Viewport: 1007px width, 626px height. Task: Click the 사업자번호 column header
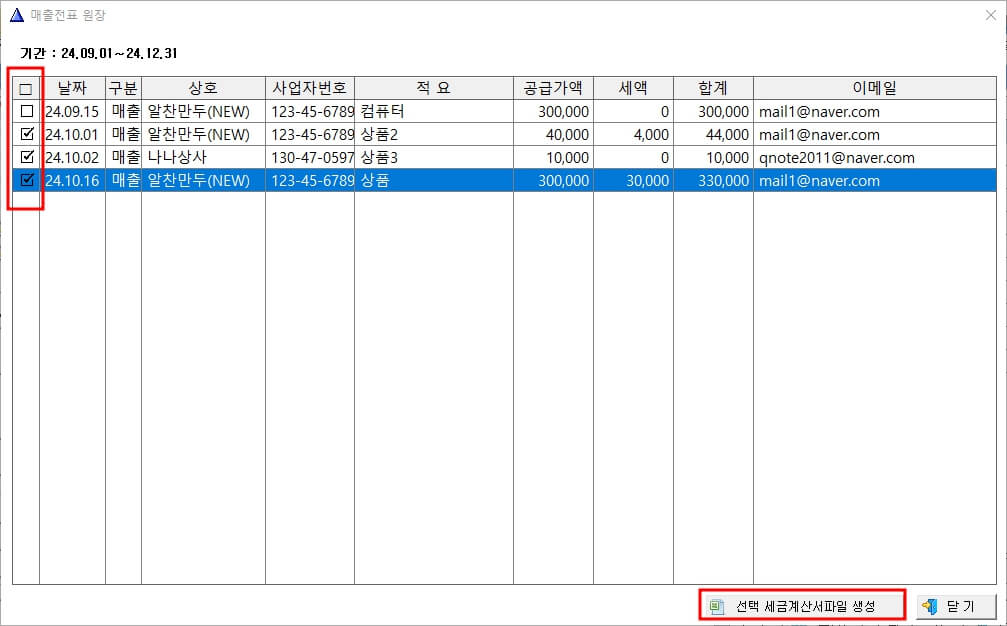pyautogui.click(x=310, y=88)
